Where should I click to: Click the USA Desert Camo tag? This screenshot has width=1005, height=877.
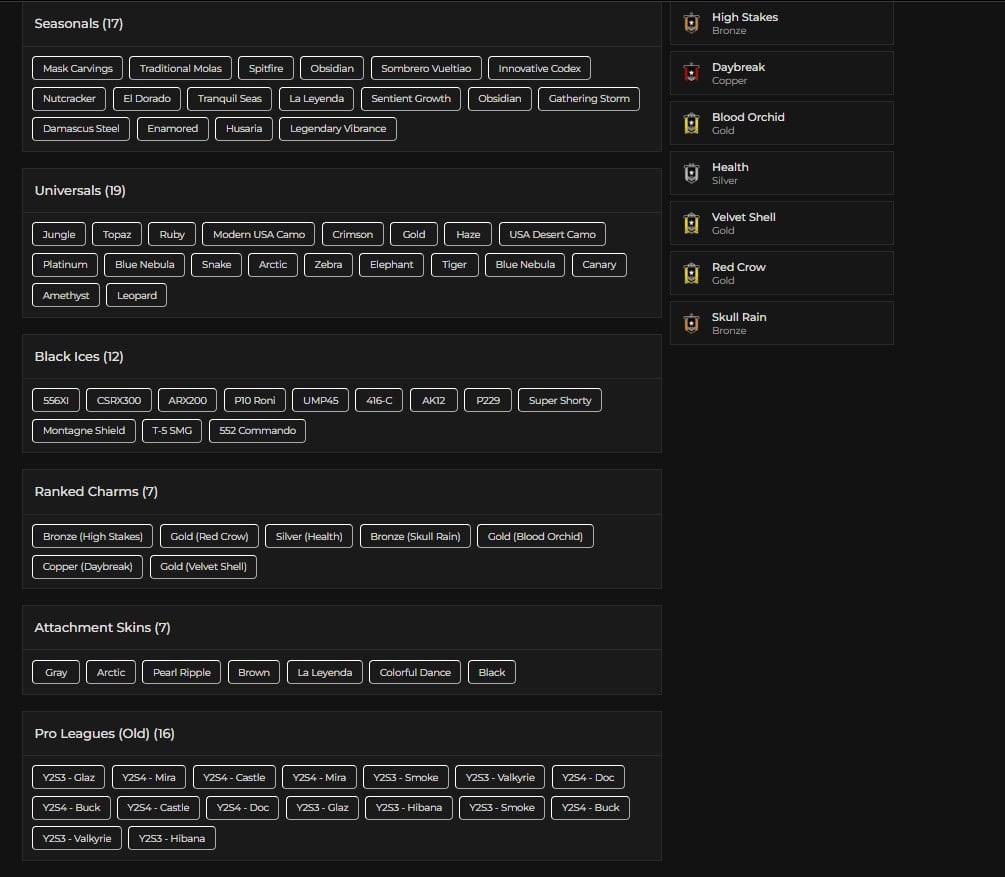[552, 234]
